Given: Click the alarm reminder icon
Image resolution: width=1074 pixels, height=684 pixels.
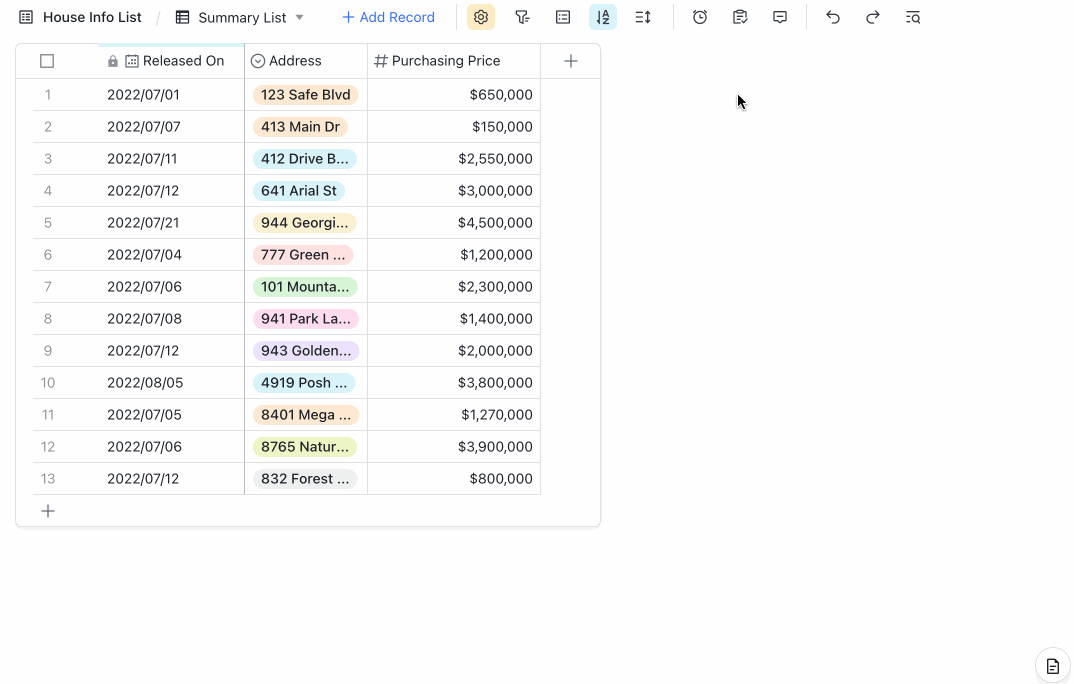Looking at the screenshot, I should click(700, 17).
